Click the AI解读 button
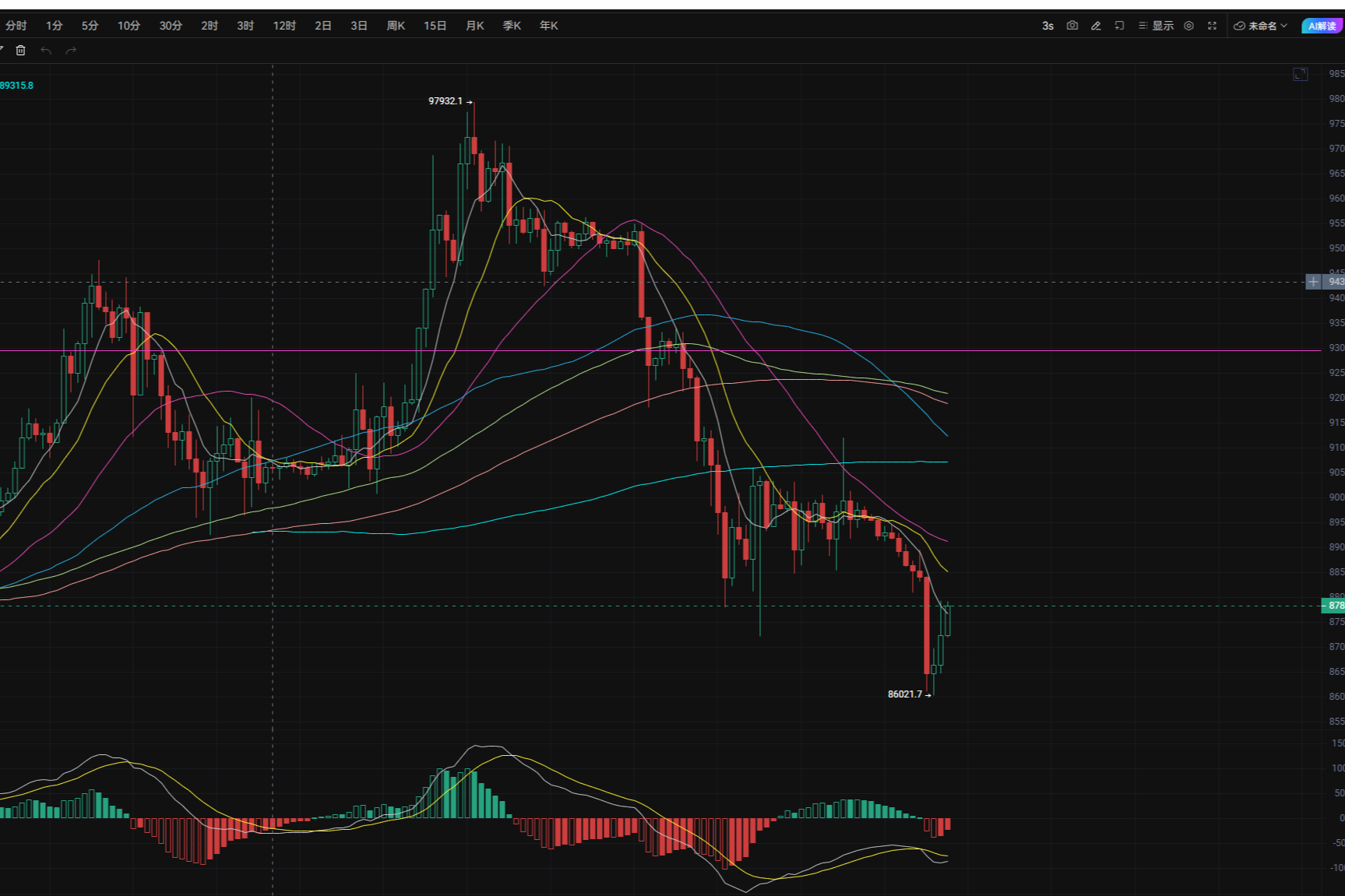This screenshot has width=1345, height=896. (1322, 26)
